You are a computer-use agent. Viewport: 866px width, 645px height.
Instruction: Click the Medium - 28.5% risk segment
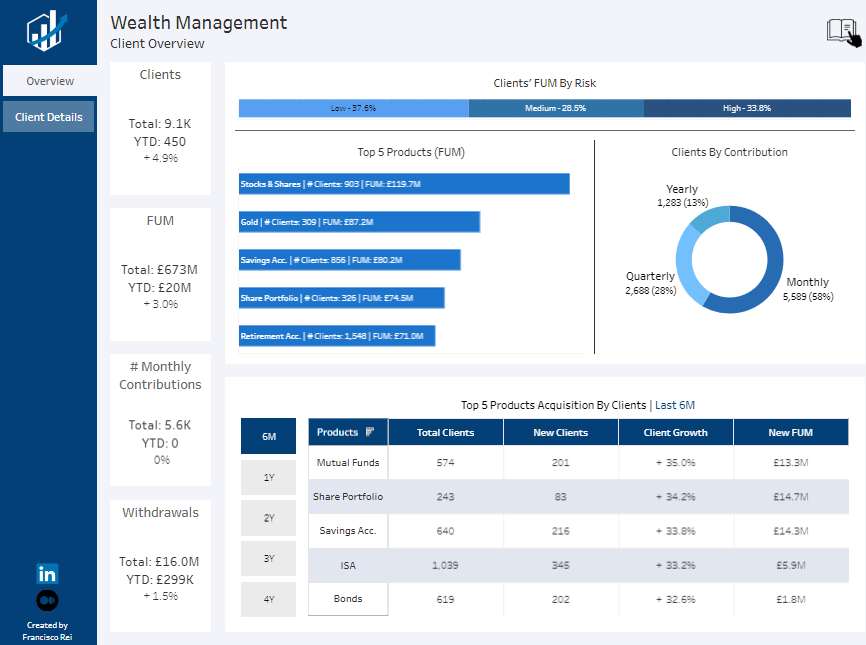[x=556, y=108]
